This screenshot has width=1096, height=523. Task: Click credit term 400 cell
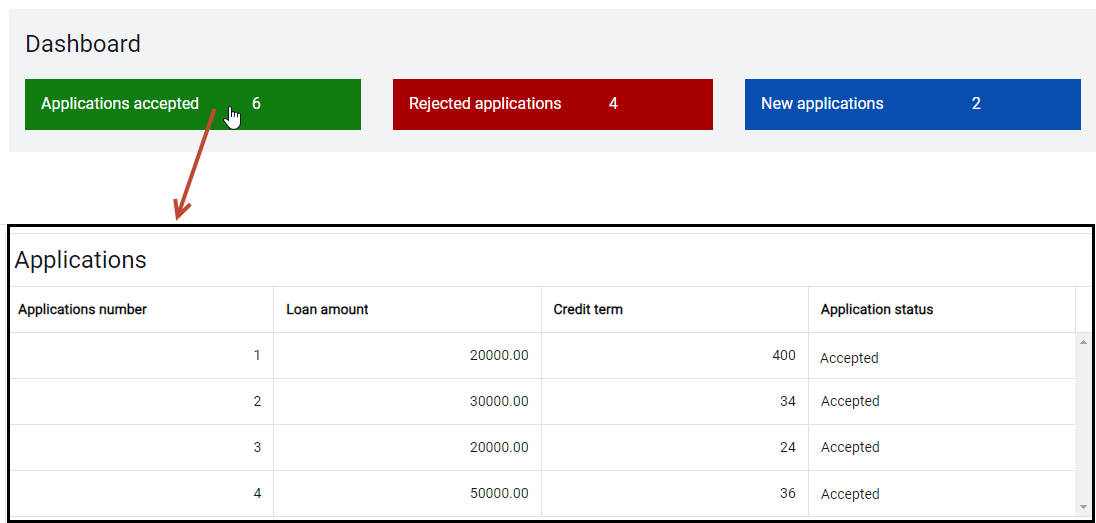[x=675, y=356]
